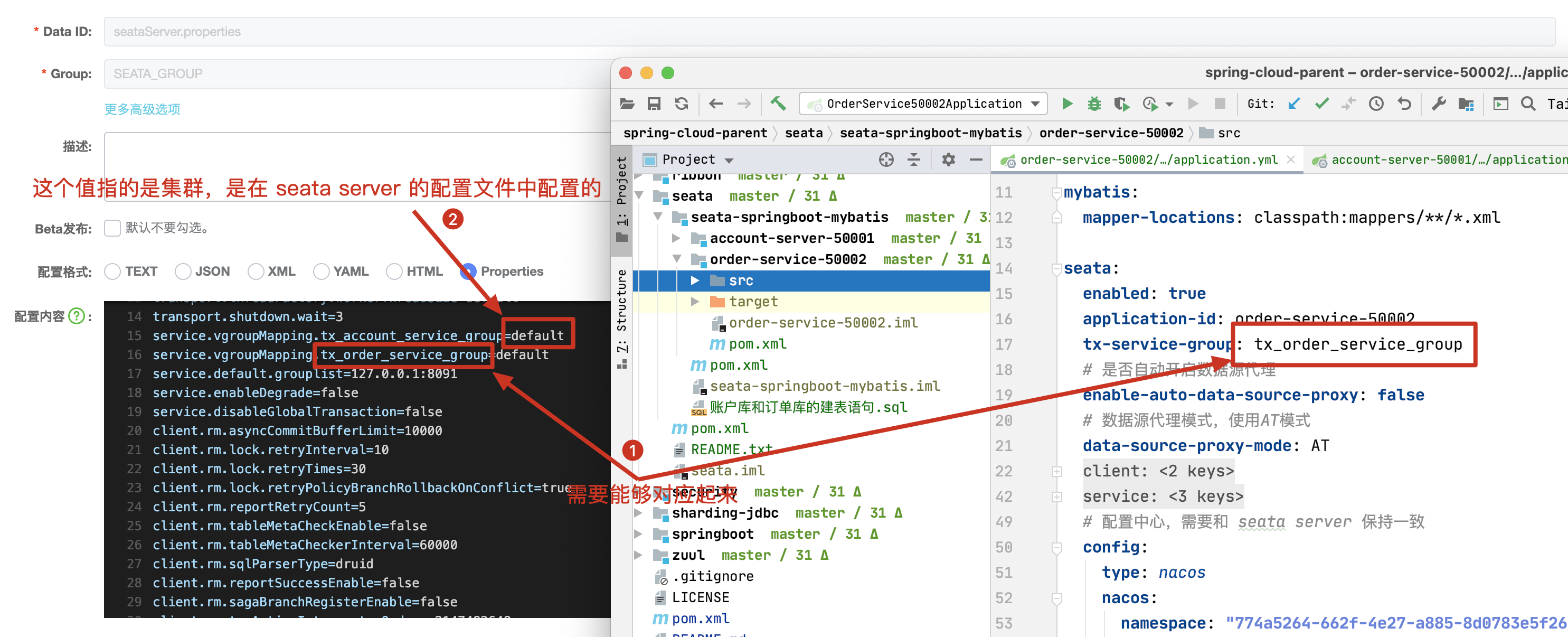Collapse the seata-springboot-mybatis module
Image resolution: width=1568 pixels, height=637 pixels.
click(x=658, y=217)
